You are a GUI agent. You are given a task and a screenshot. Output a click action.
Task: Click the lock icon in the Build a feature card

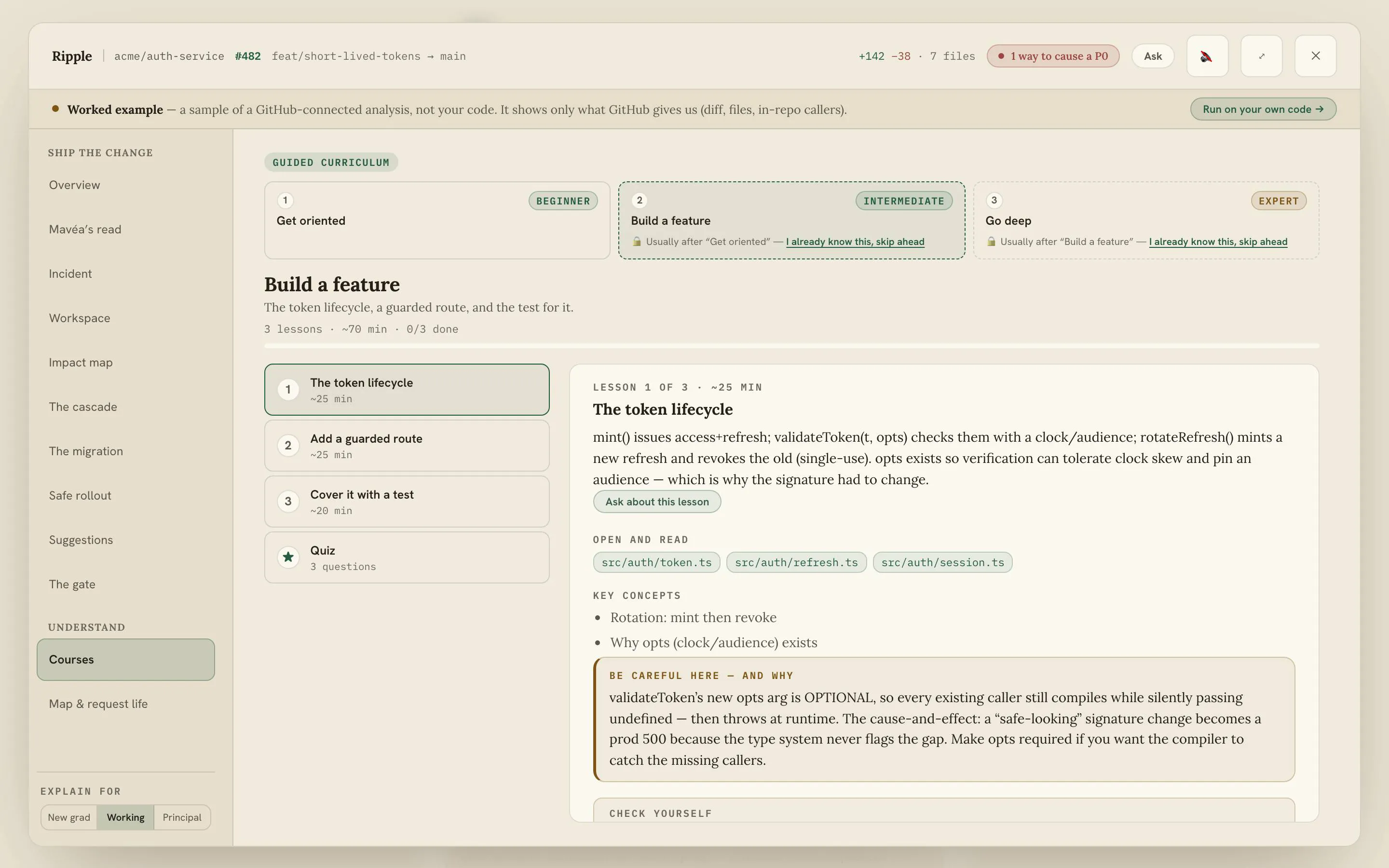637,242
